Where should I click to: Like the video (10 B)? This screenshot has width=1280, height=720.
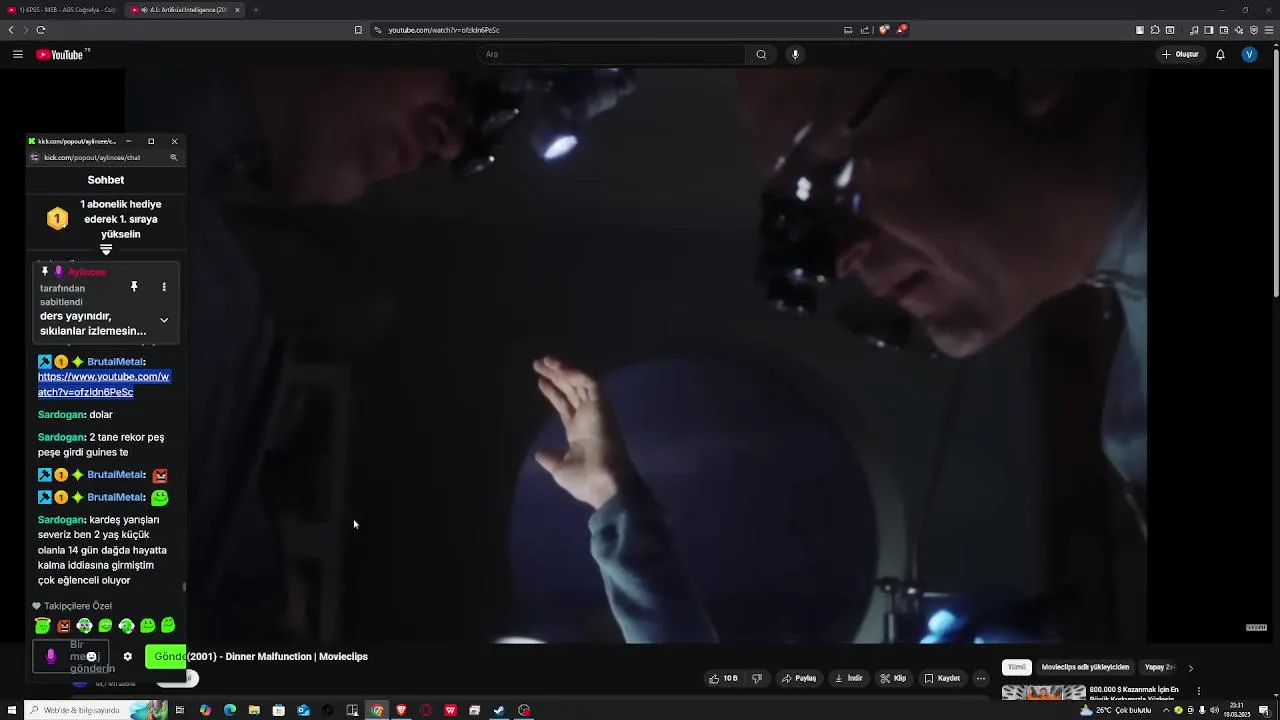click(723, 678)
